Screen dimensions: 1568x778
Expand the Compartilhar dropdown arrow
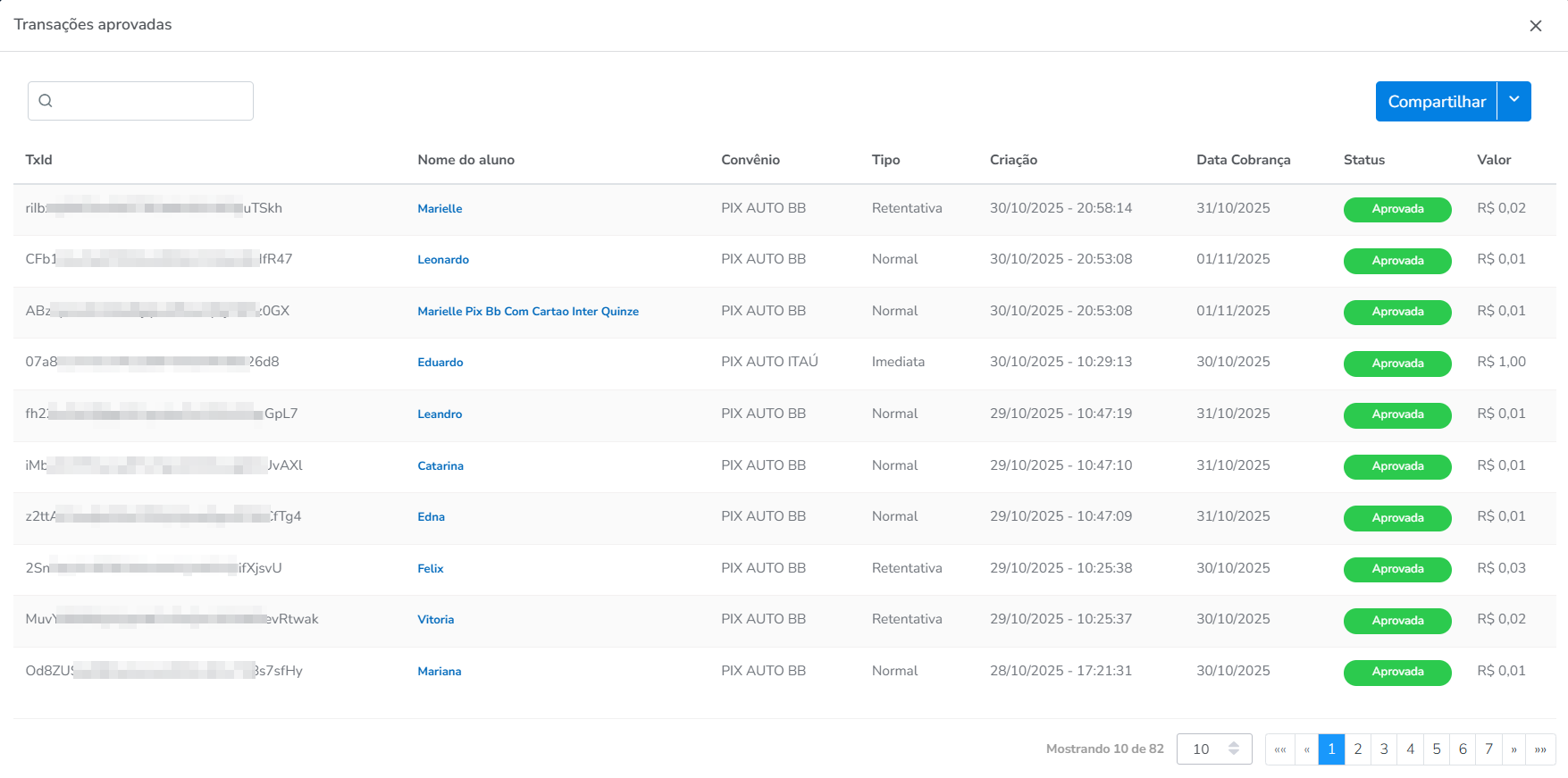1513,100
